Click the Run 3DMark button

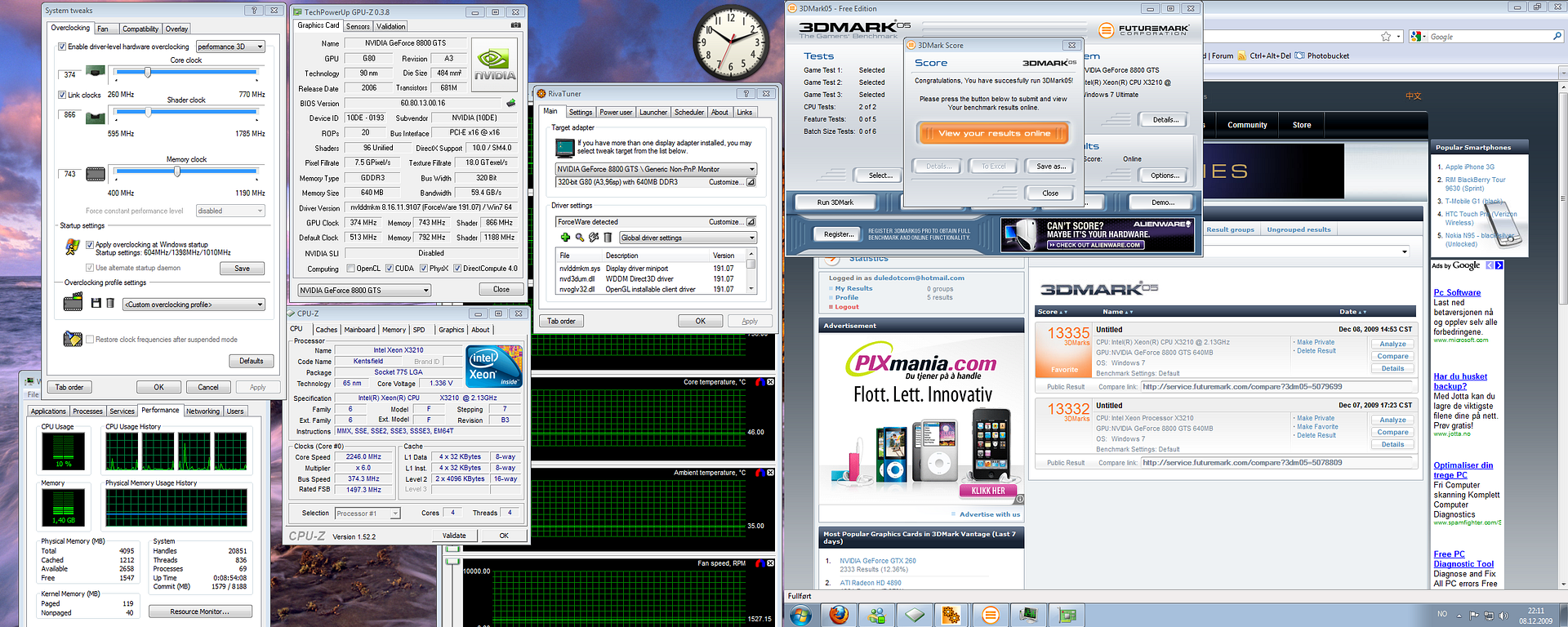(x=835, y=202)
